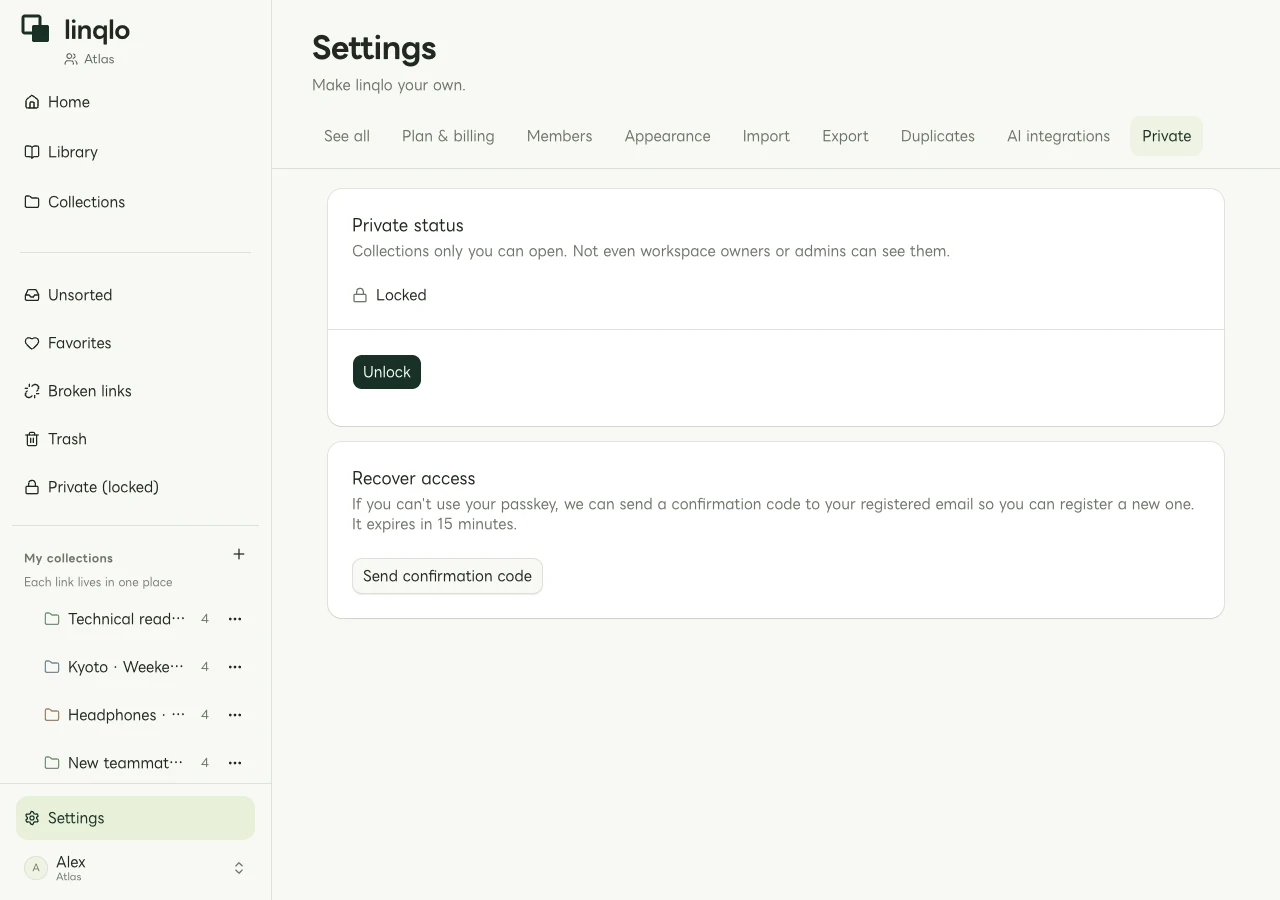This screenshot has width=1280, height=900.
Task: Open Headphones collection
Action: (x=126, y=715)
